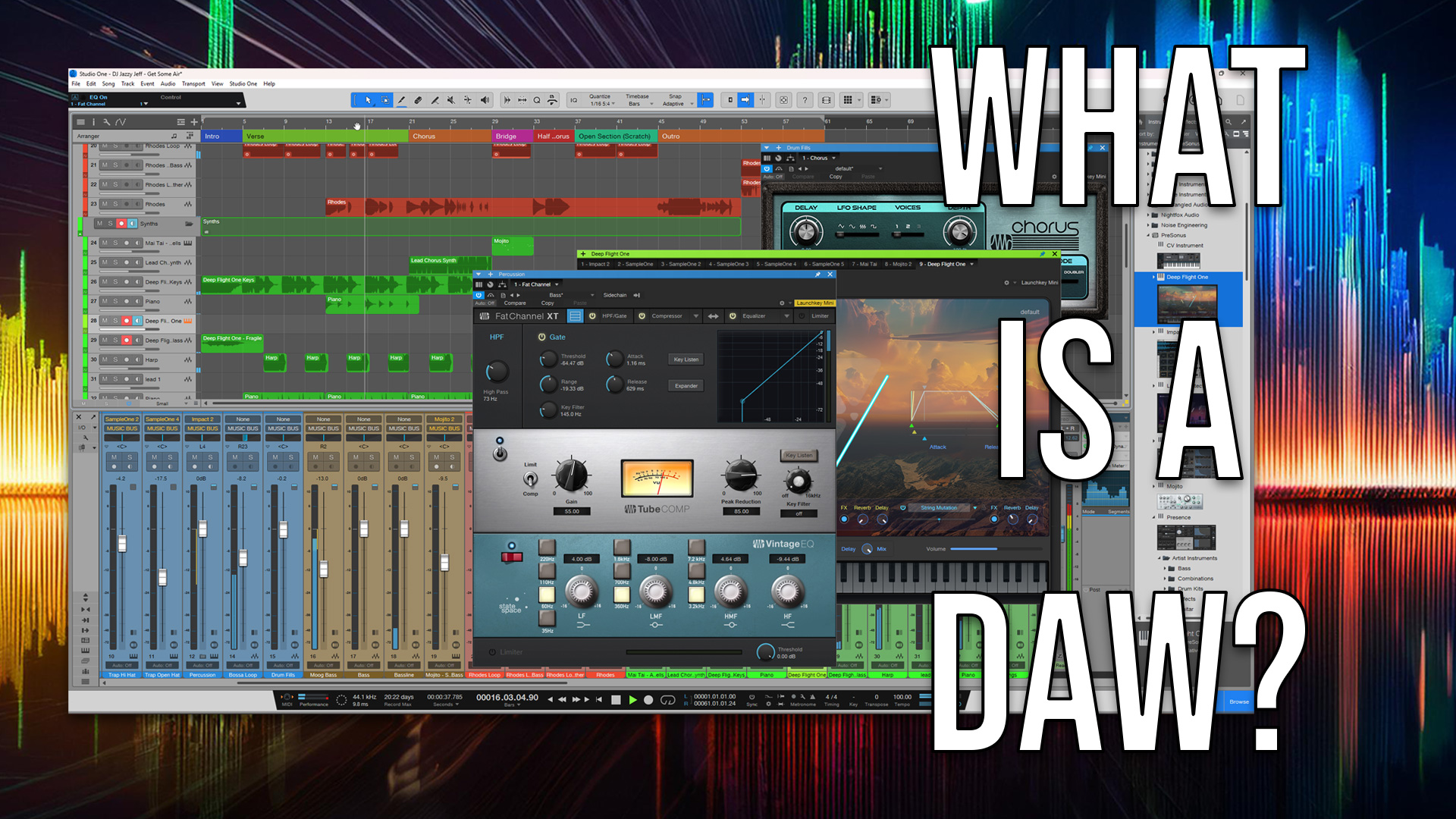Click the IQ input quantize icon
This screenshot has width=1456, height=819.
tap(573, 100)
